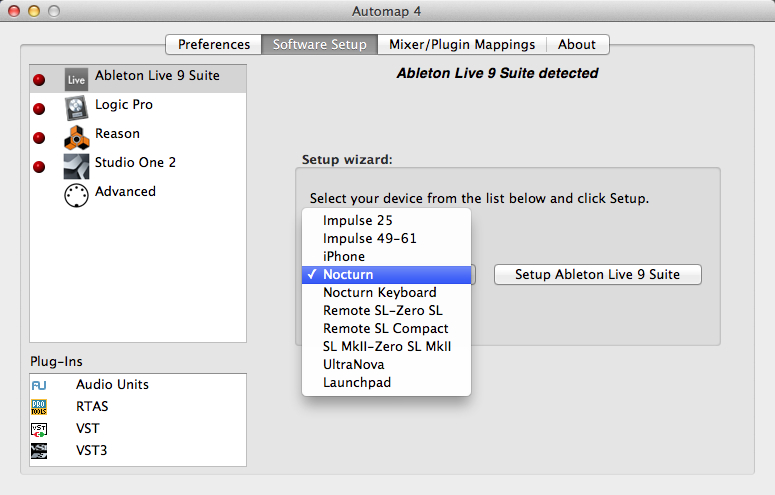Click the Advanced MIDI connector icon
The image size is (775, 495).
pyautogui.click(x=77, y=195)
